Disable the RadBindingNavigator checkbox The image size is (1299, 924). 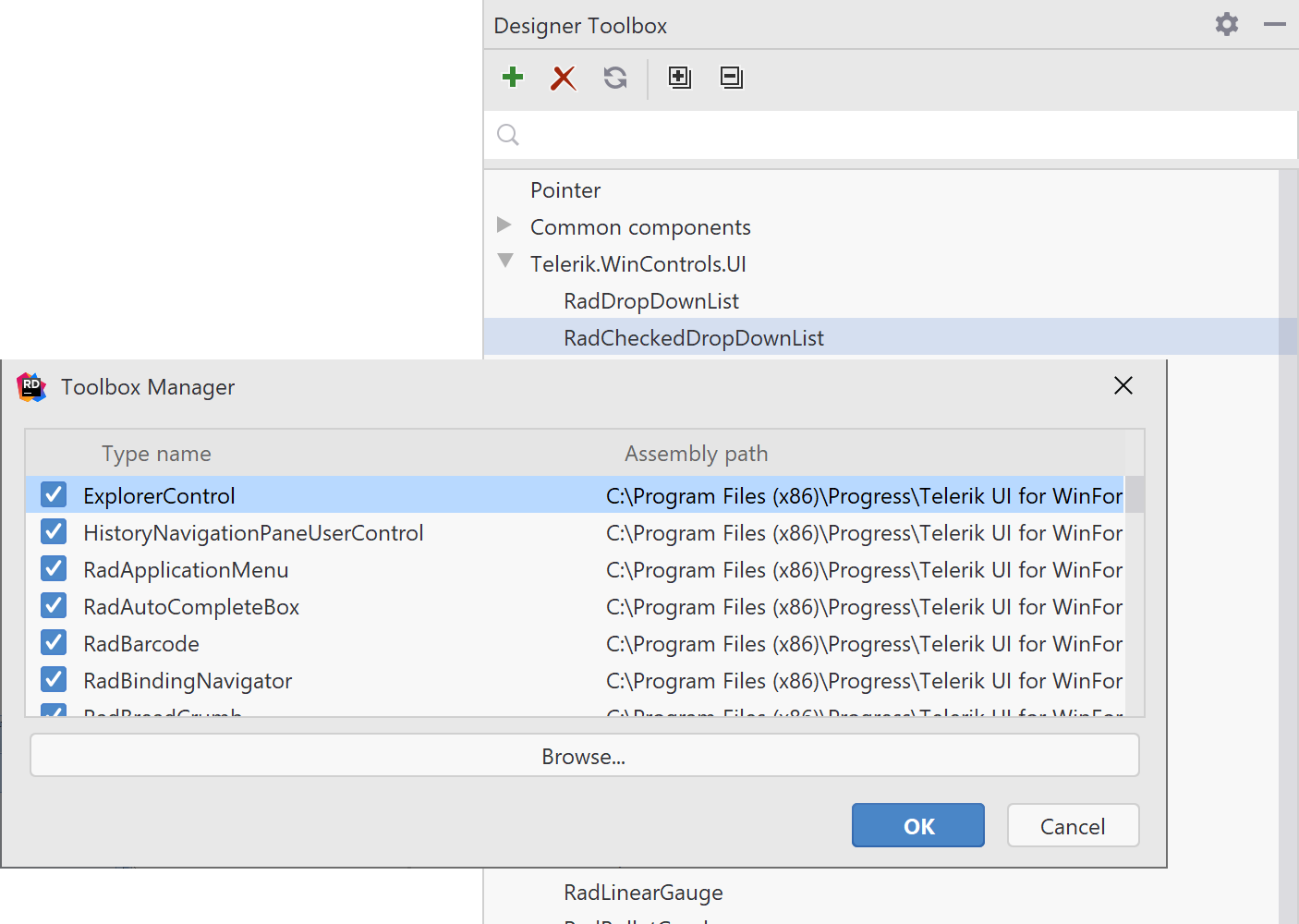point(54,680)
